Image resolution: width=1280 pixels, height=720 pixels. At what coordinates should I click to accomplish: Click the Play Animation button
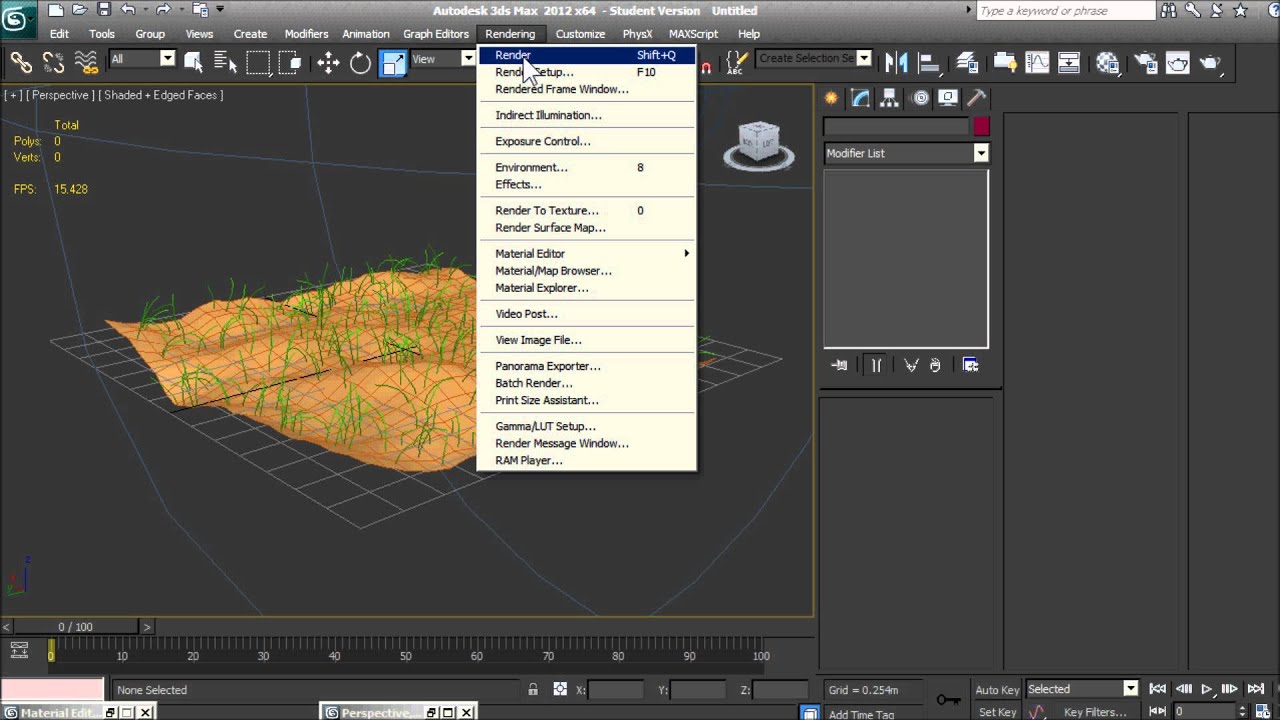pos(1207,689)
